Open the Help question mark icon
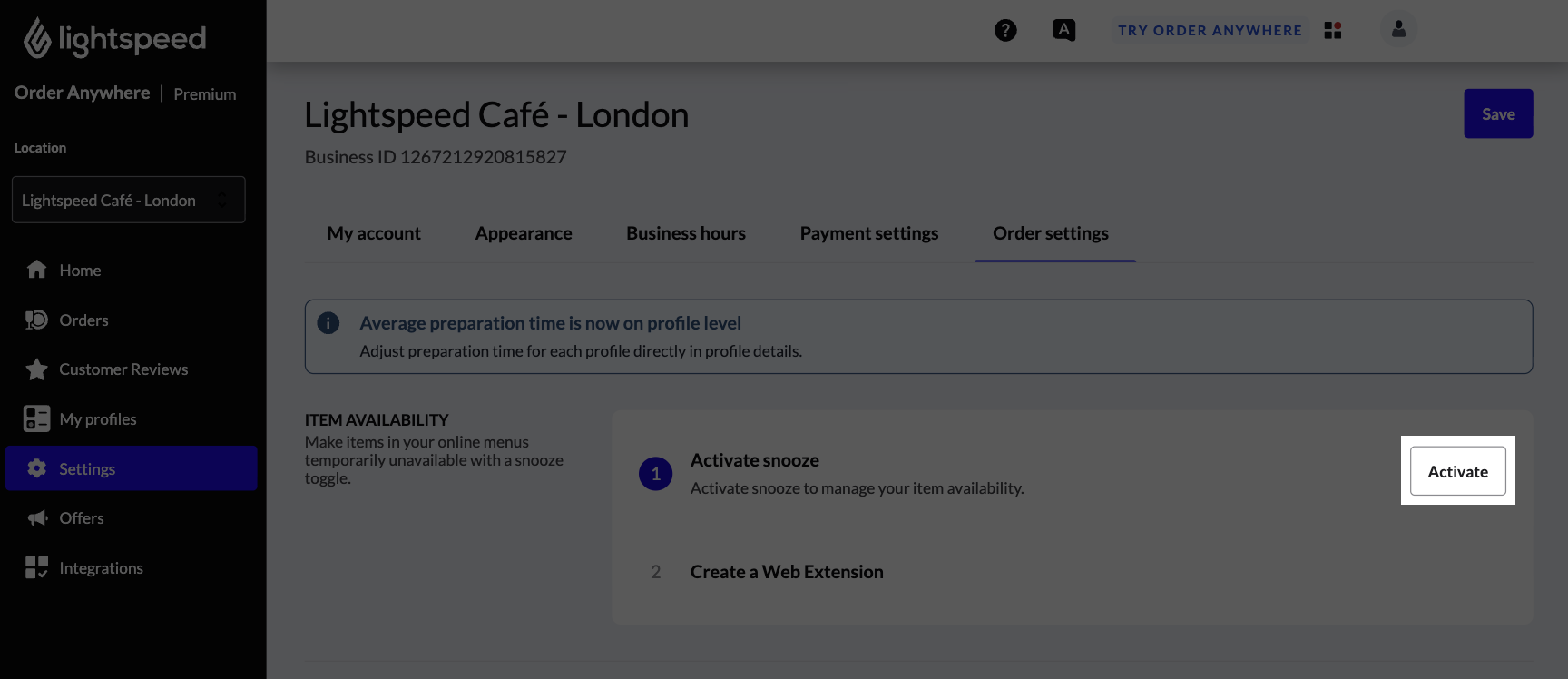The width and height of the screenshot is (1568, 679). pos(1005,30)
